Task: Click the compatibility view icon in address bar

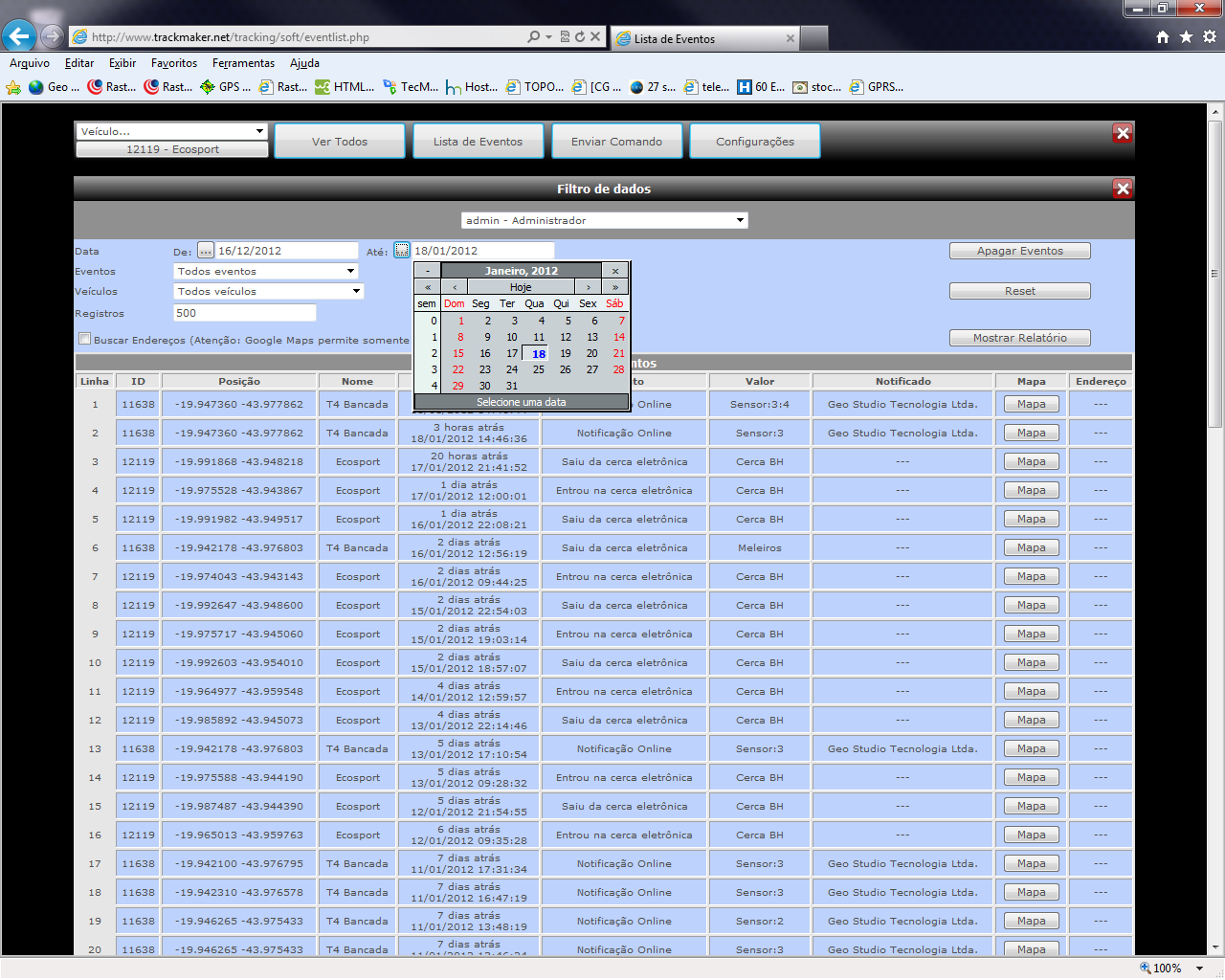Action: point(565,36)
